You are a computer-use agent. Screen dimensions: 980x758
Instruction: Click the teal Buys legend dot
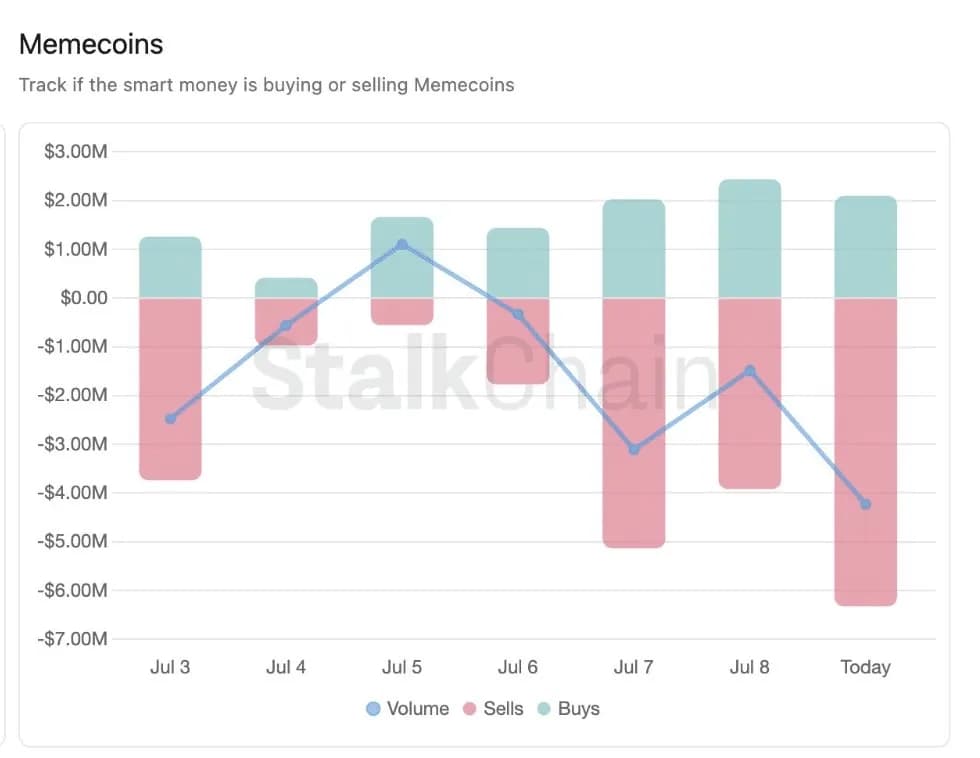544,709
